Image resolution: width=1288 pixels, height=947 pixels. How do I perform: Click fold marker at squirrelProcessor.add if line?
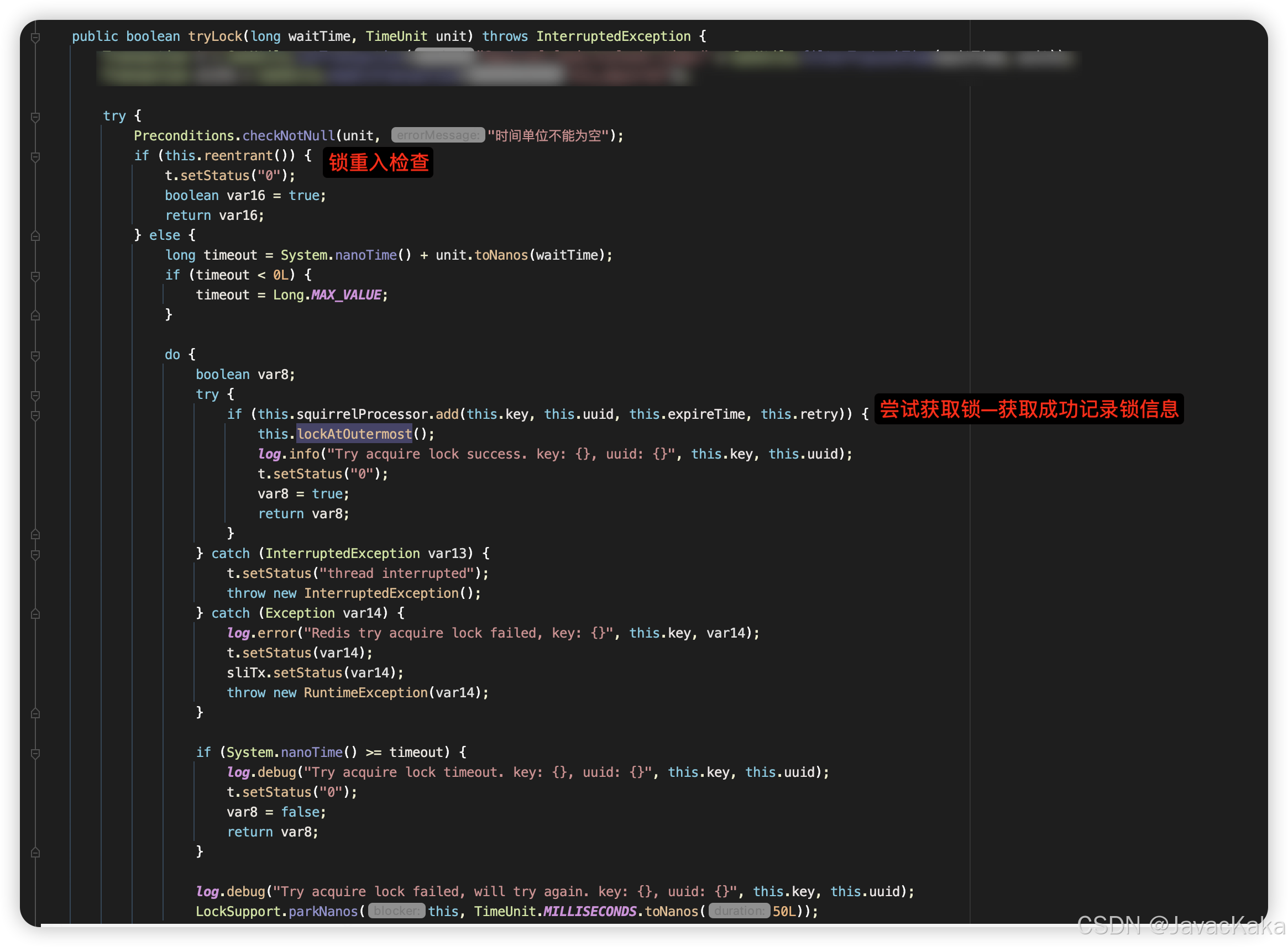(35, 415)
